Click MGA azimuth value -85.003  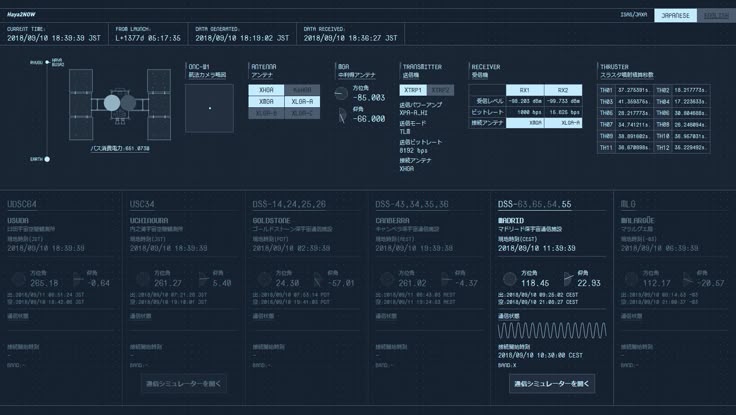pos(369,98)
